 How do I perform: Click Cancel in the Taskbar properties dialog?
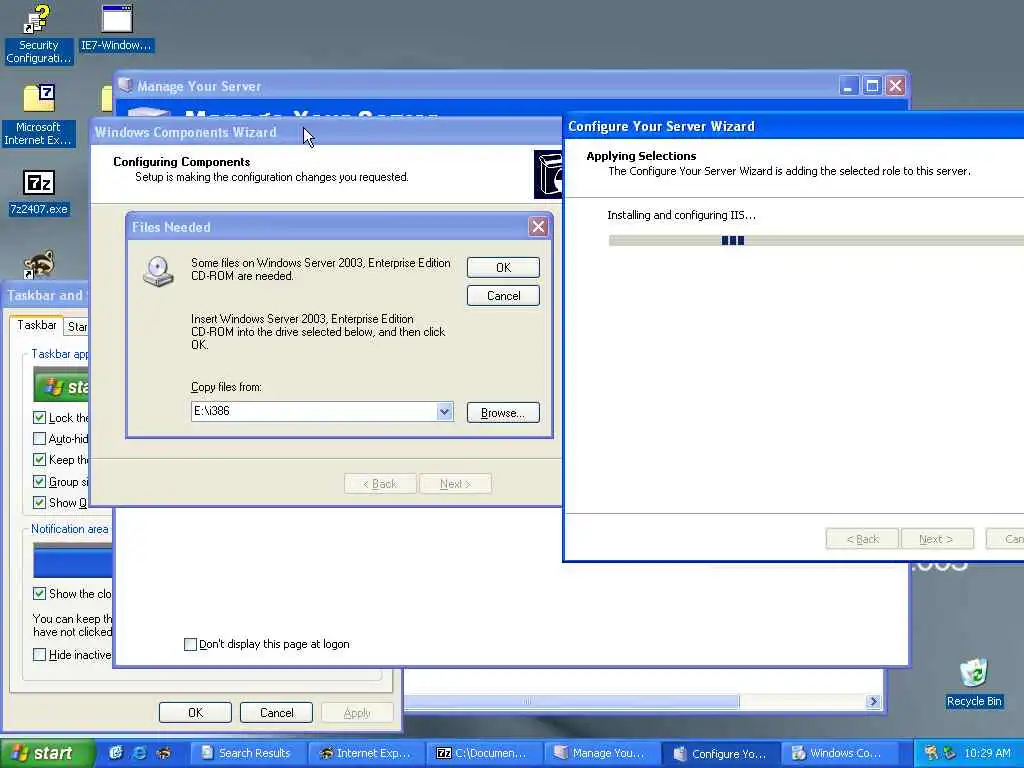276,712
